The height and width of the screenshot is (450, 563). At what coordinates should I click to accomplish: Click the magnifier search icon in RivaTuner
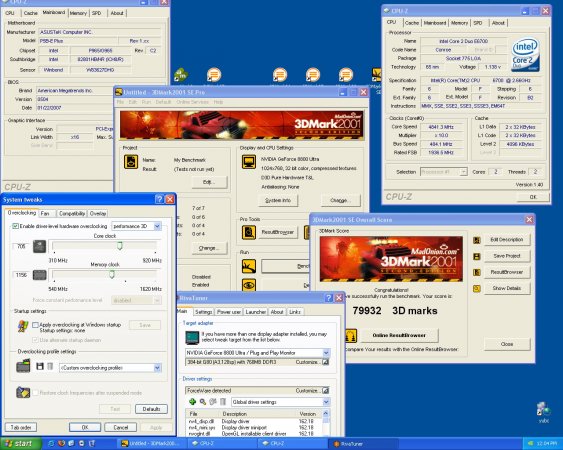pyautogui.click(x=203, y=402)
